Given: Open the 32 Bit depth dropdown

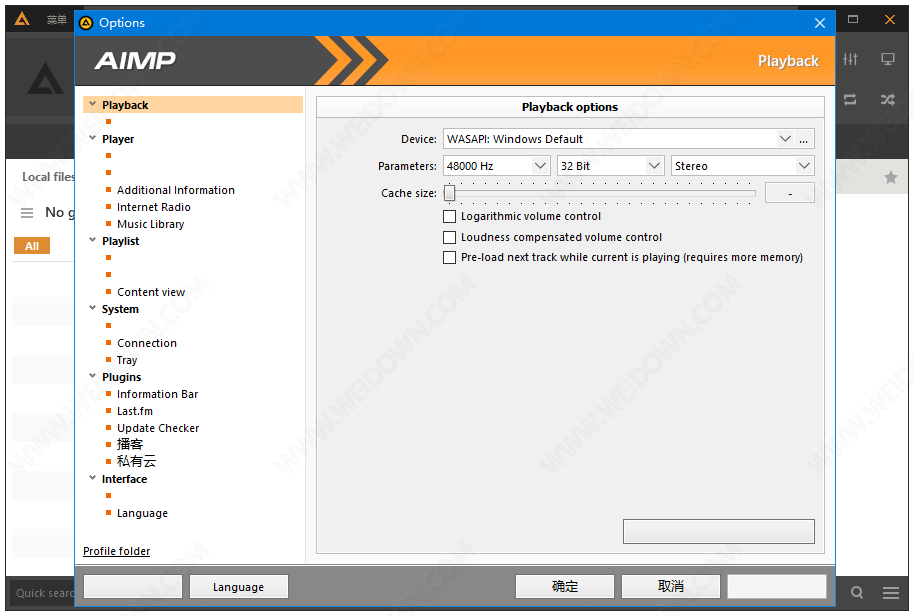Looking at the screenshot, I should pos(654,166).
